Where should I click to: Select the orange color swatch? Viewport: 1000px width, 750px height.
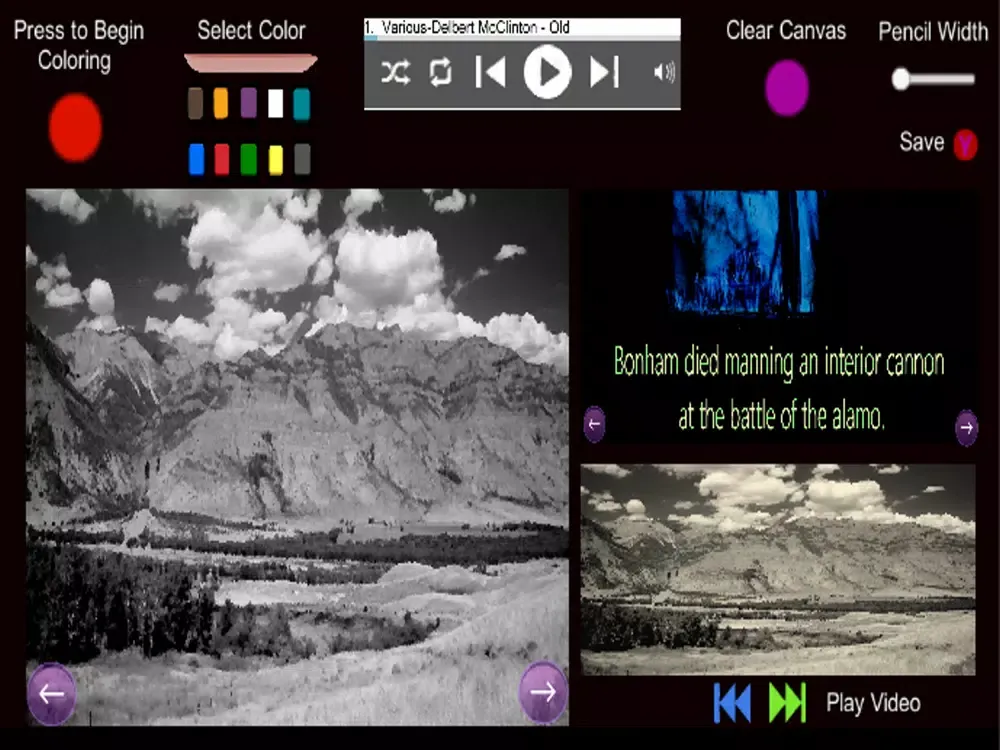click(221, 103)
